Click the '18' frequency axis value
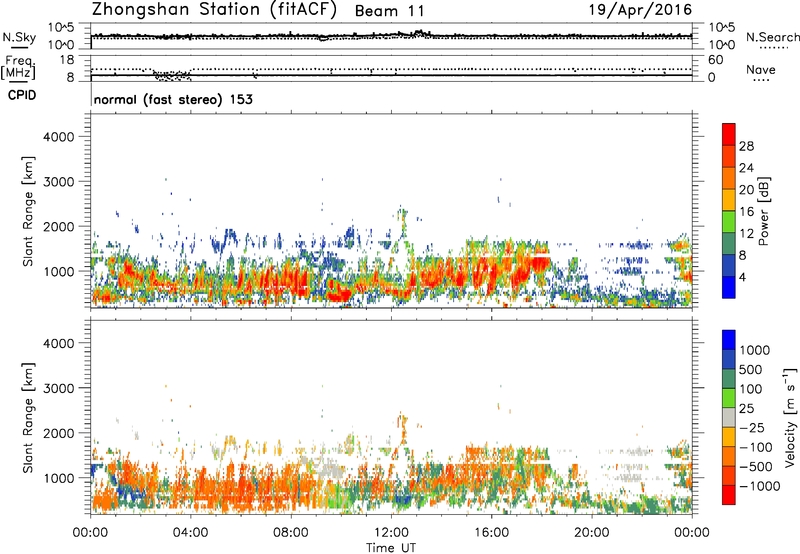 [x=67, y=60]
